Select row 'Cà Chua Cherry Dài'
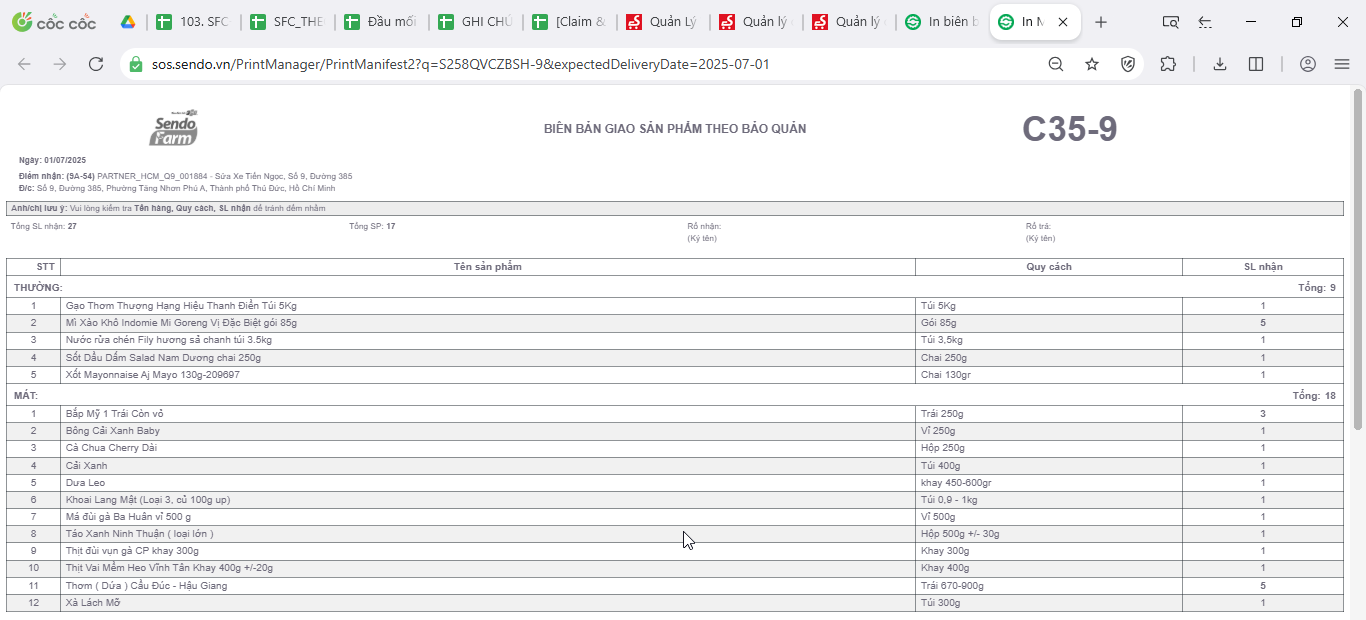The height and width of the screenshot is (620, 1366). [x=675, y=448]
